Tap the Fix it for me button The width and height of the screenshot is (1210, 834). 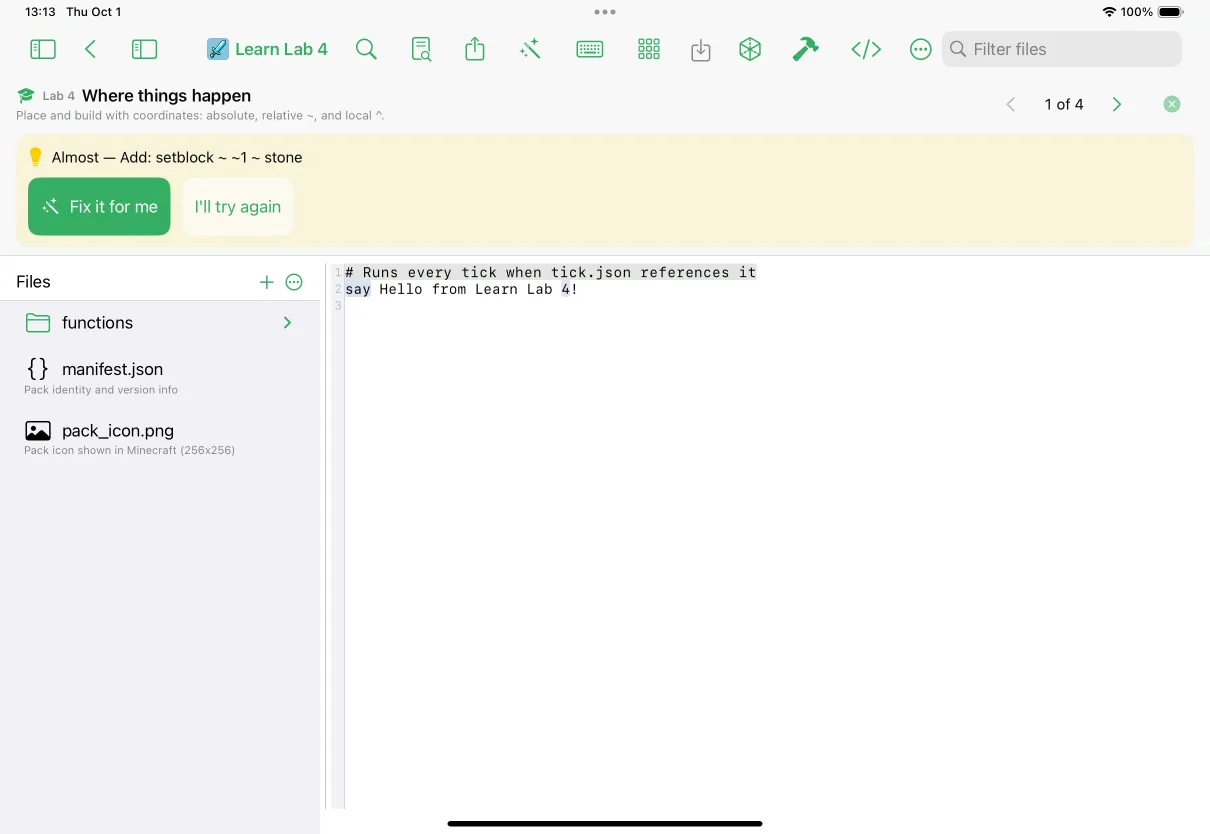(99, 207)
